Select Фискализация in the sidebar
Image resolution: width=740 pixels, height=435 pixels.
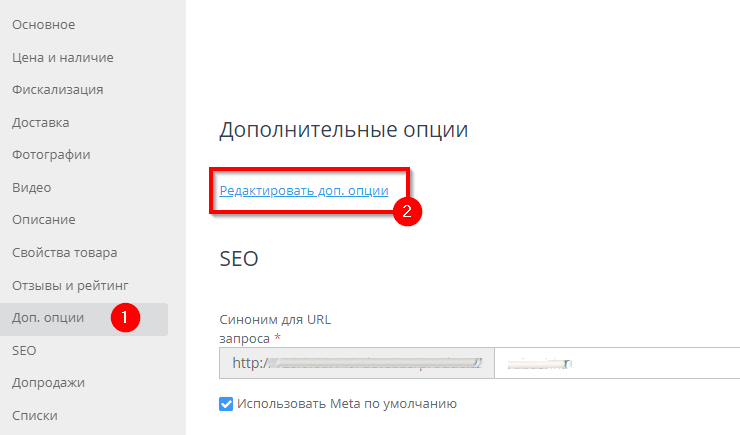pos(57,90)
